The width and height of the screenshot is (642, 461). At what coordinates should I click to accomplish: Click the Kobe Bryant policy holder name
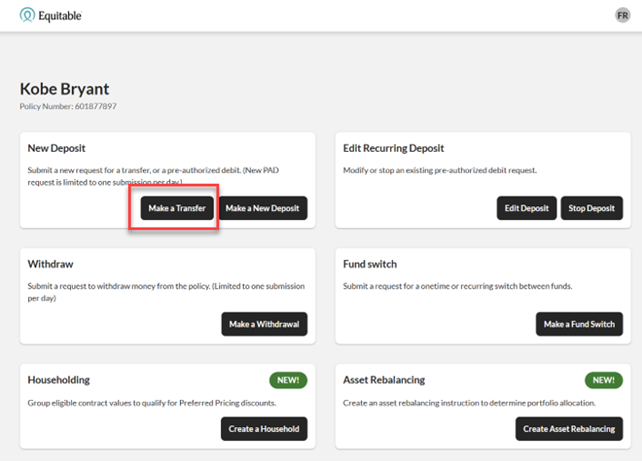[66, 88]
